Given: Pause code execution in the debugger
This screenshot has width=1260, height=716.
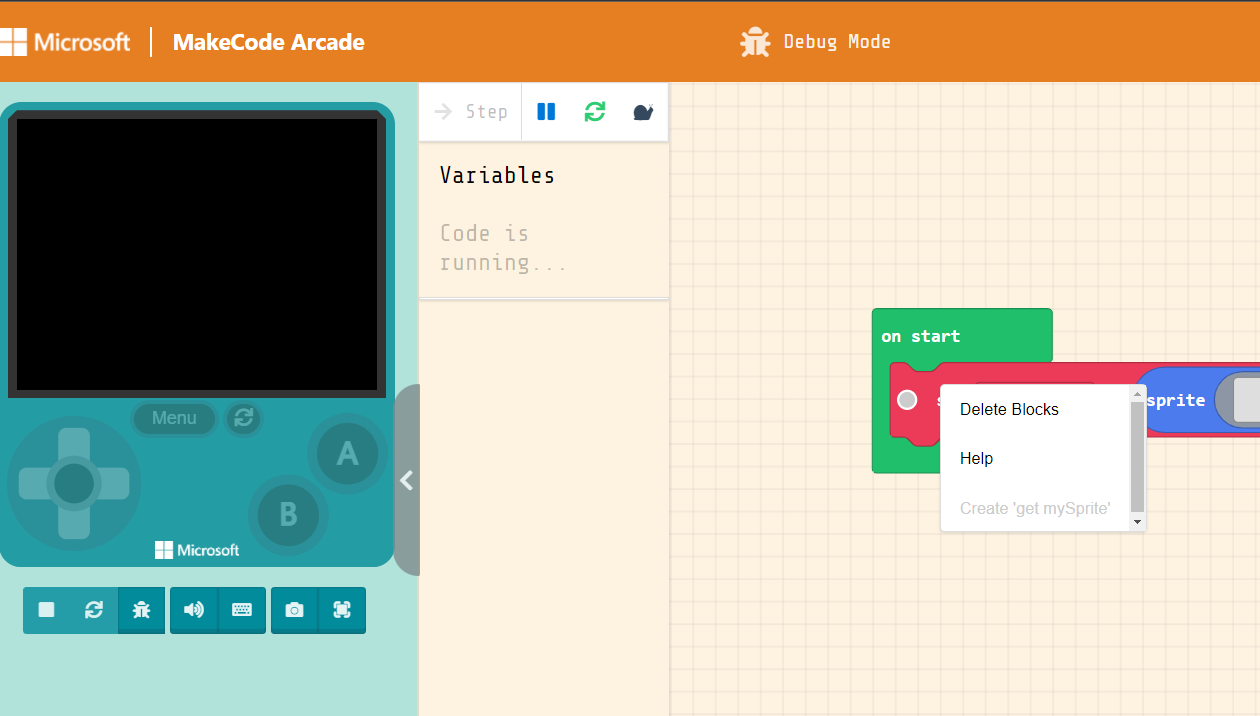Looking at the screenshot, I should [546, 111].
